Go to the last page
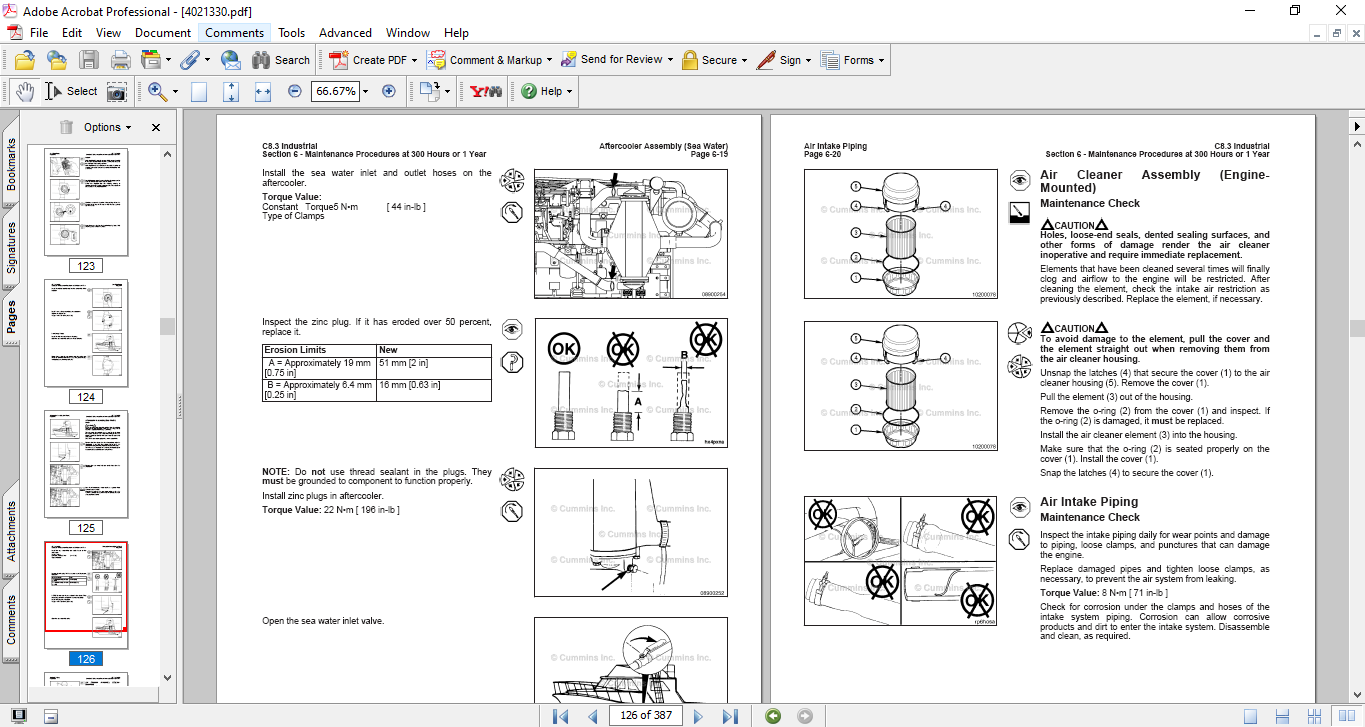This screenshot has width=1365, height=727. [730, 715]
